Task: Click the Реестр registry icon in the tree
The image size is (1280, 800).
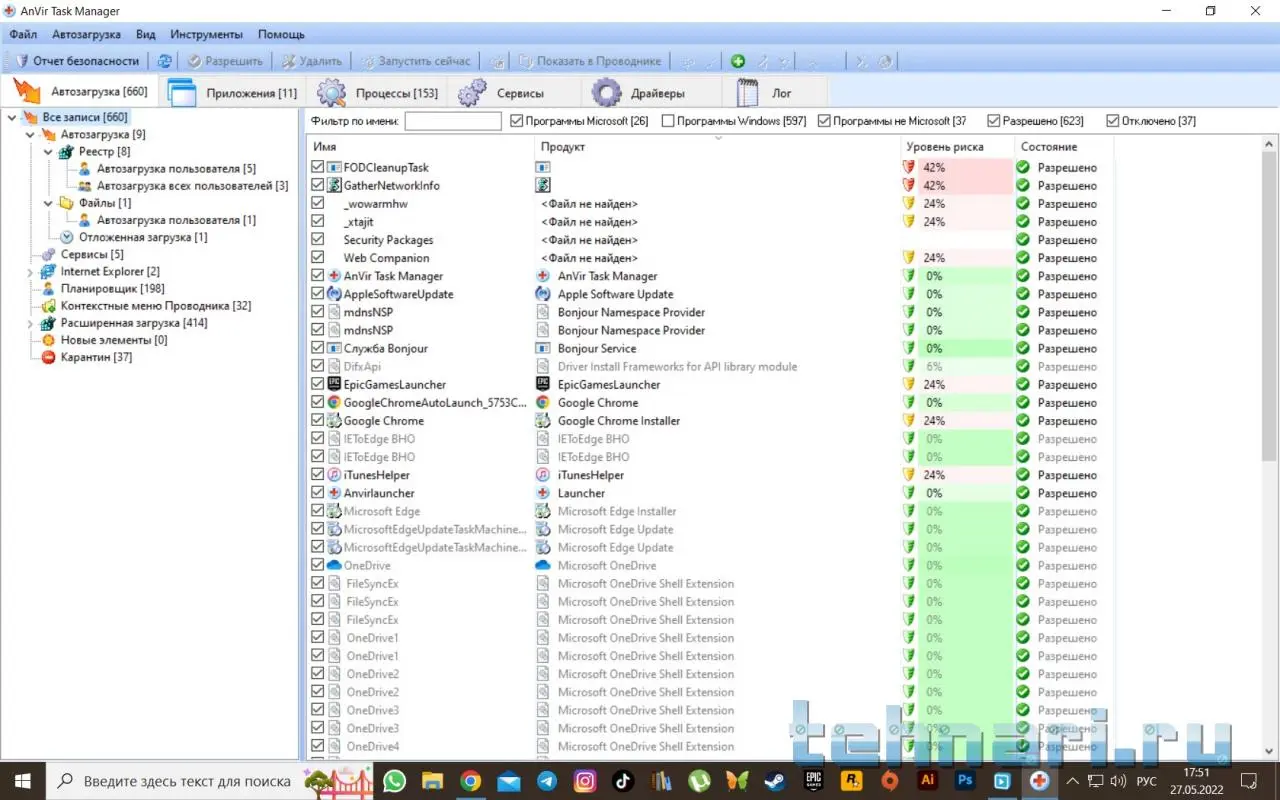Action: tap(67, 151)
